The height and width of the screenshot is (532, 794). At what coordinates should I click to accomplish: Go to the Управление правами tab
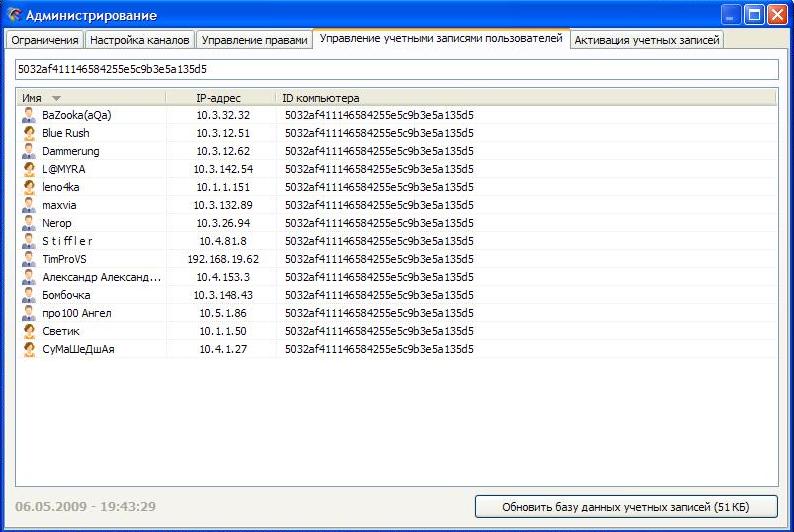click(x=253, y=40)
